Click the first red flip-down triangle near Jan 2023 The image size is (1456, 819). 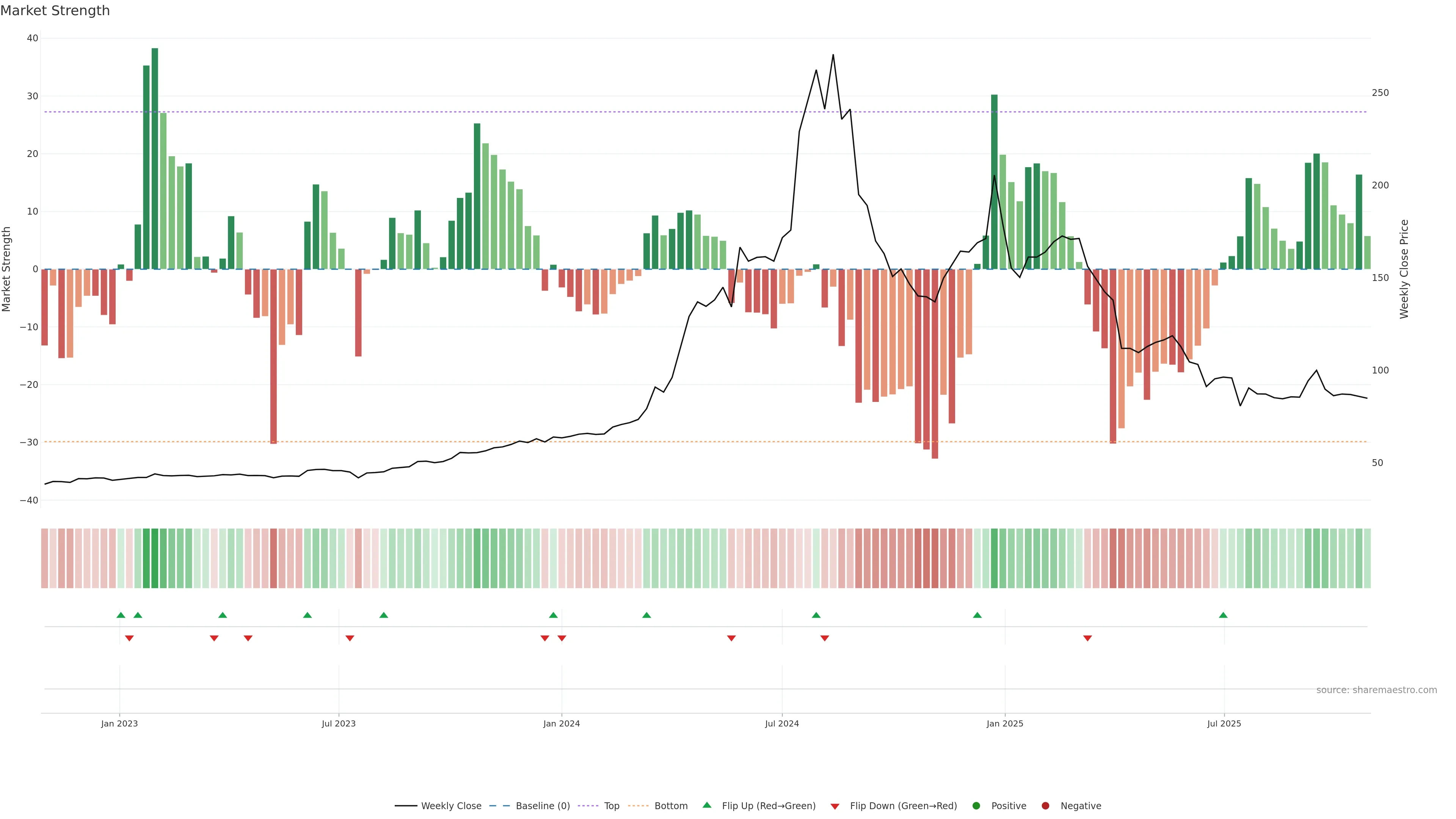[129, 638]
